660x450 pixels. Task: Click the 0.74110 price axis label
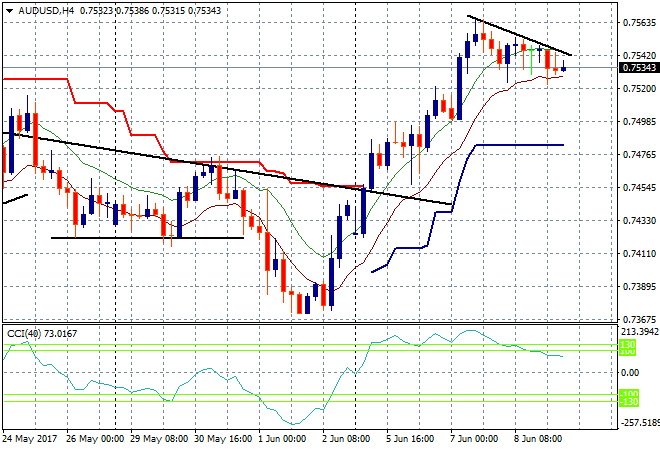(639, 253)
